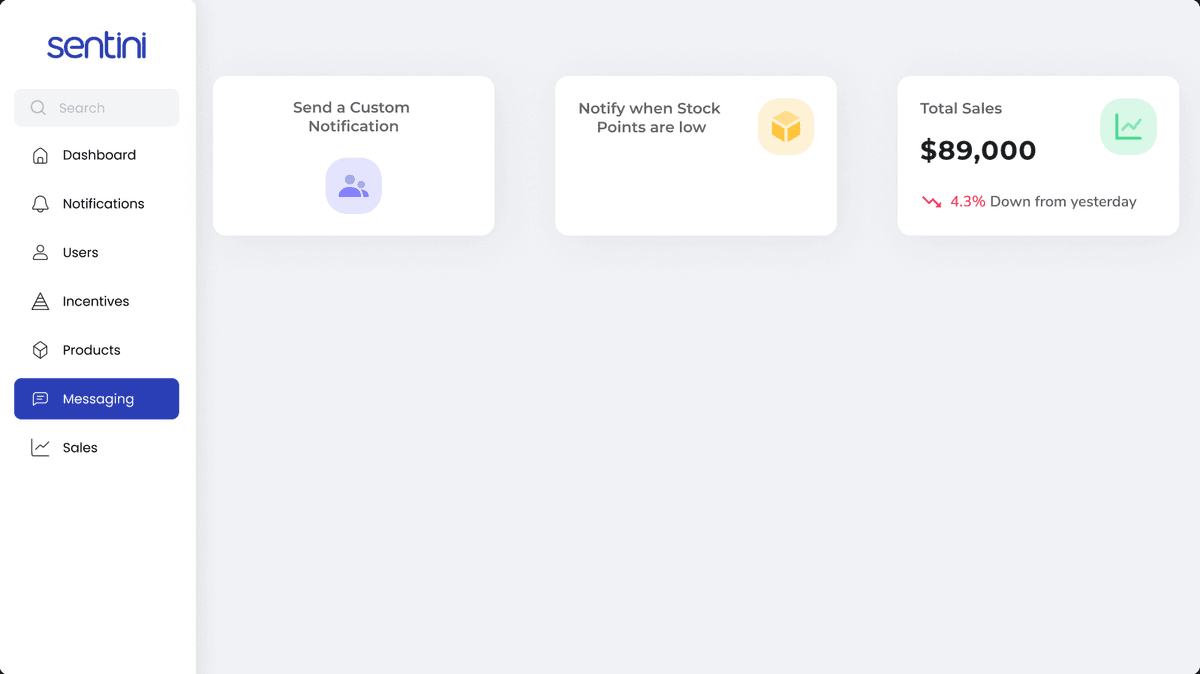Click the Notifications bell icon
This screenshot has width=1200, height=674.
40,204
